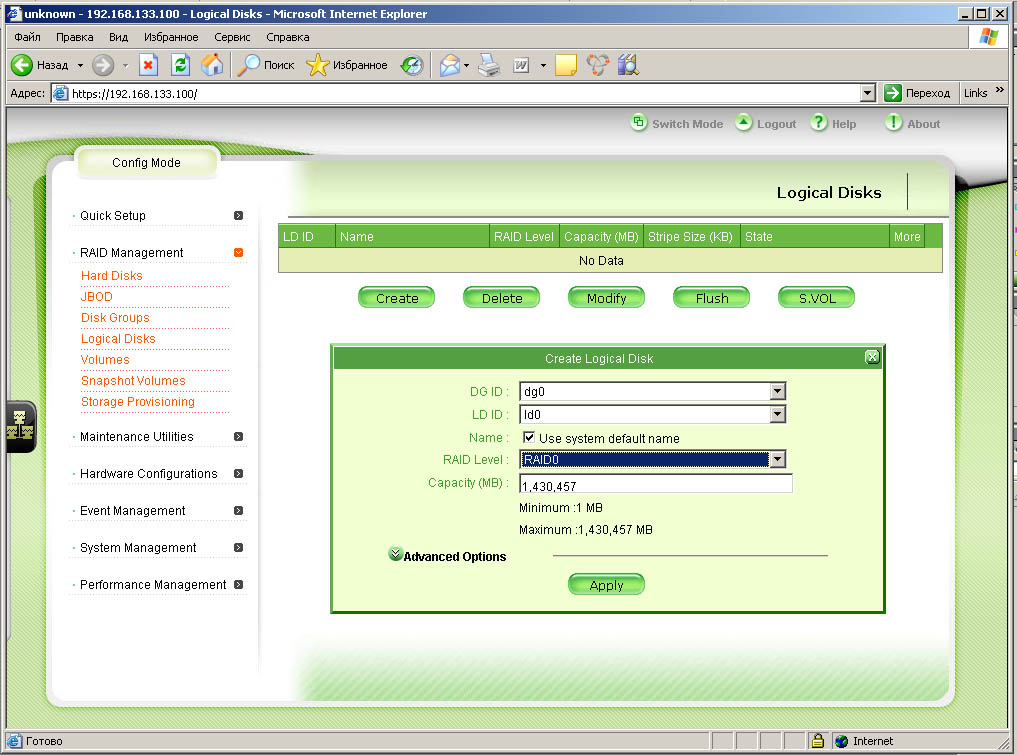Open the RAID Level dropdown

tap(778, 459)
